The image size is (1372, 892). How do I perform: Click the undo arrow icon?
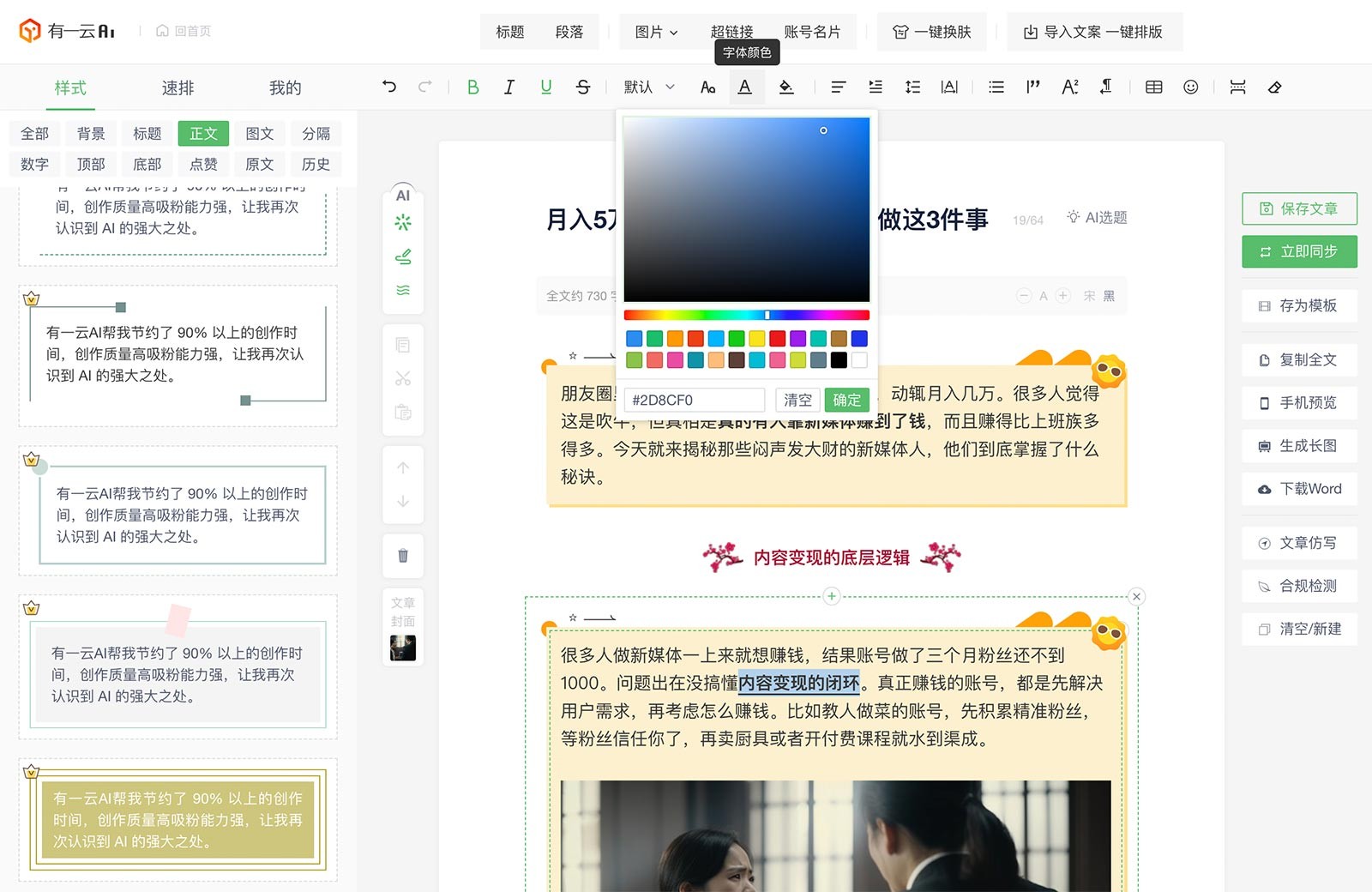coord(389,87)
